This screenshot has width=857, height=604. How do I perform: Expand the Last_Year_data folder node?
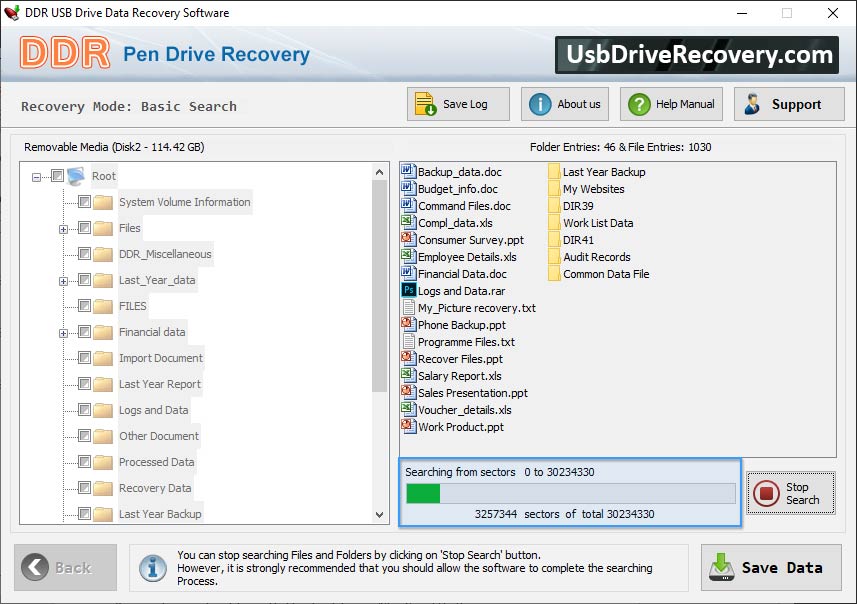click(x=63, y=281)
